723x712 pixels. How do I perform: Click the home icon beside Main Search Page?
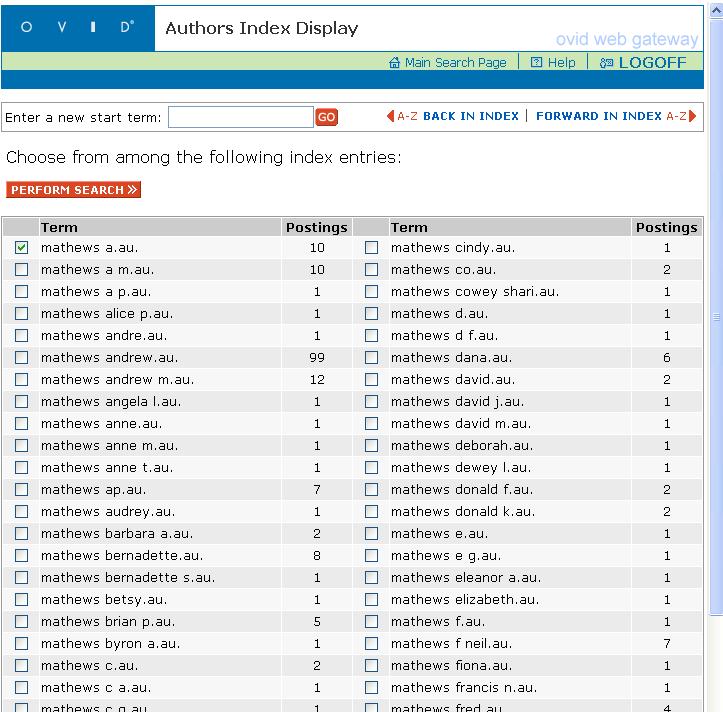point(394,62)
